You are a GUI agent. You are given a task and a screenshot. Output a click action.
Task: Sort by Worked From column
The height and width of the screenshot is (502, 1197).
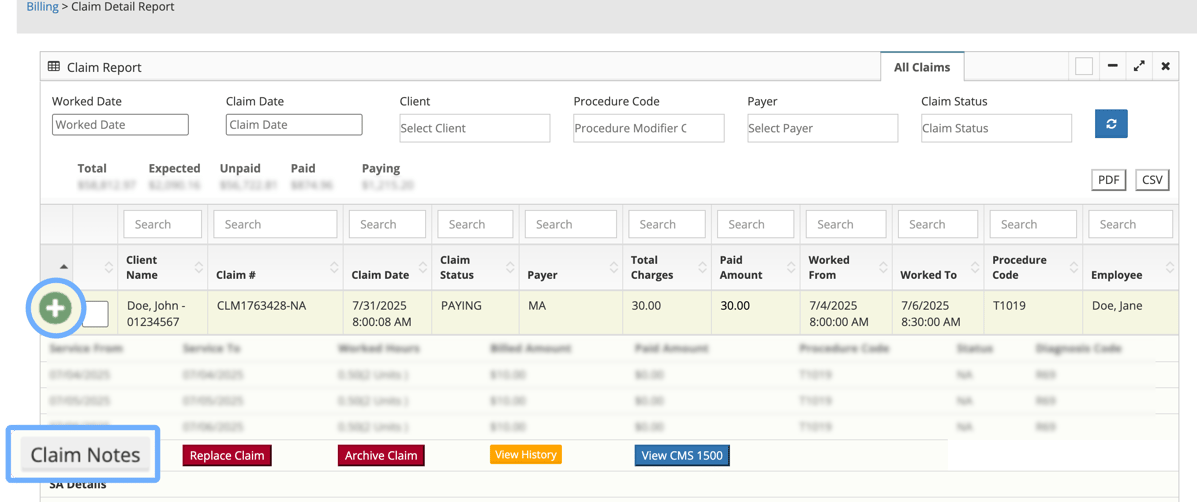tap(845, 267)
